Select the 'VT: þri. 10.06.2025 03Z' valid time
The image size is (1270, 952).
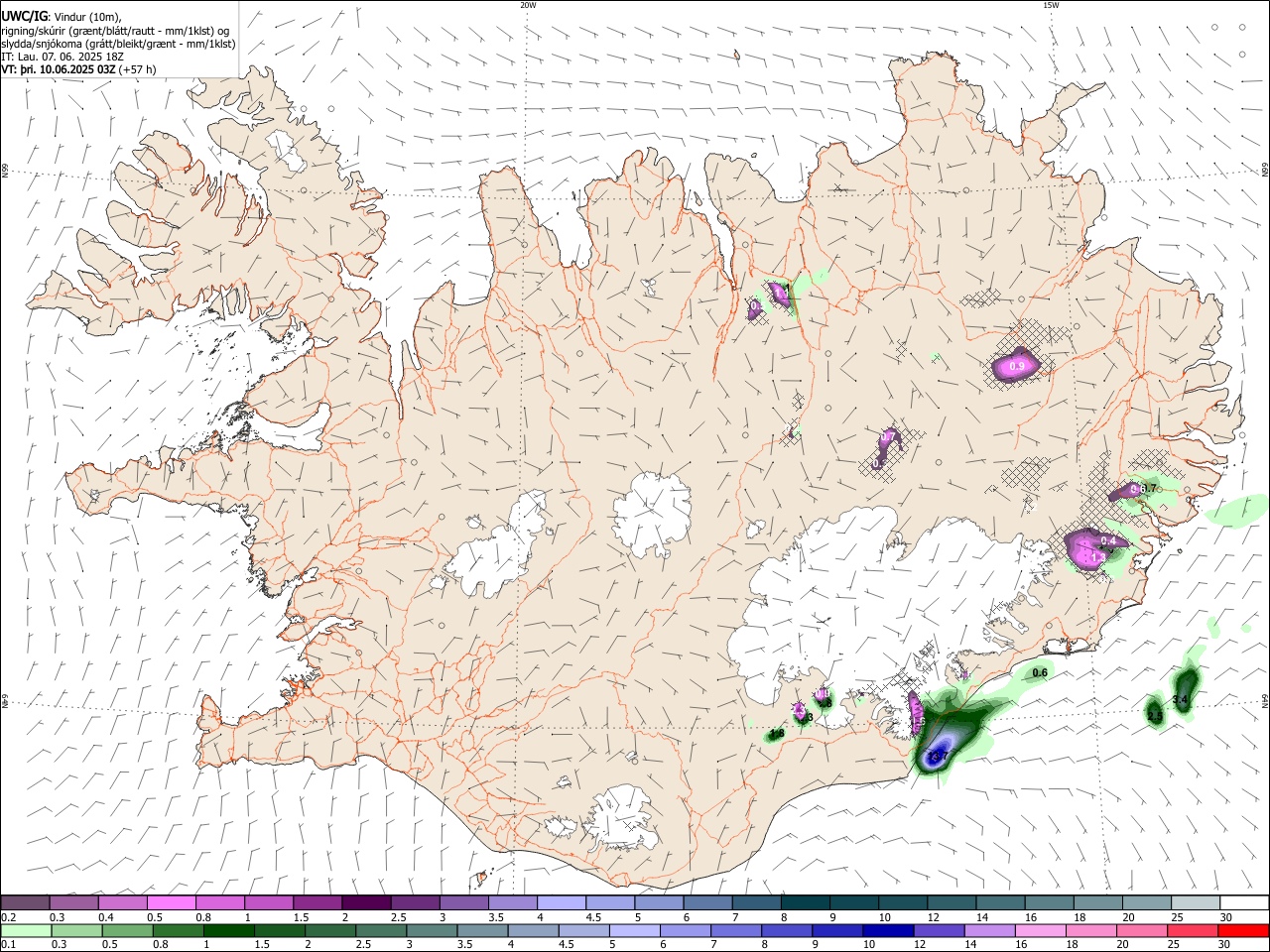click(59, 69)
